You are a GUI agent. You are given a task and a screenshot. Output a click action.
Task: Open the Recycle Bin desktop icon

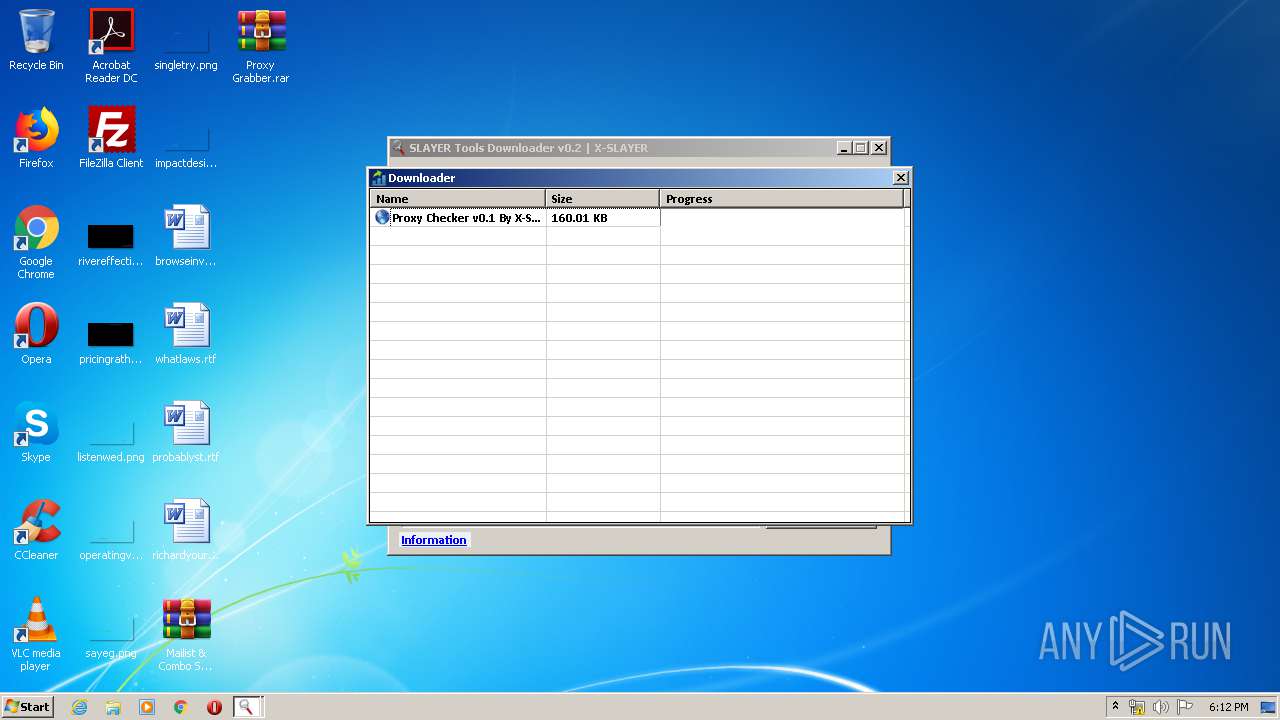[36, 40]
